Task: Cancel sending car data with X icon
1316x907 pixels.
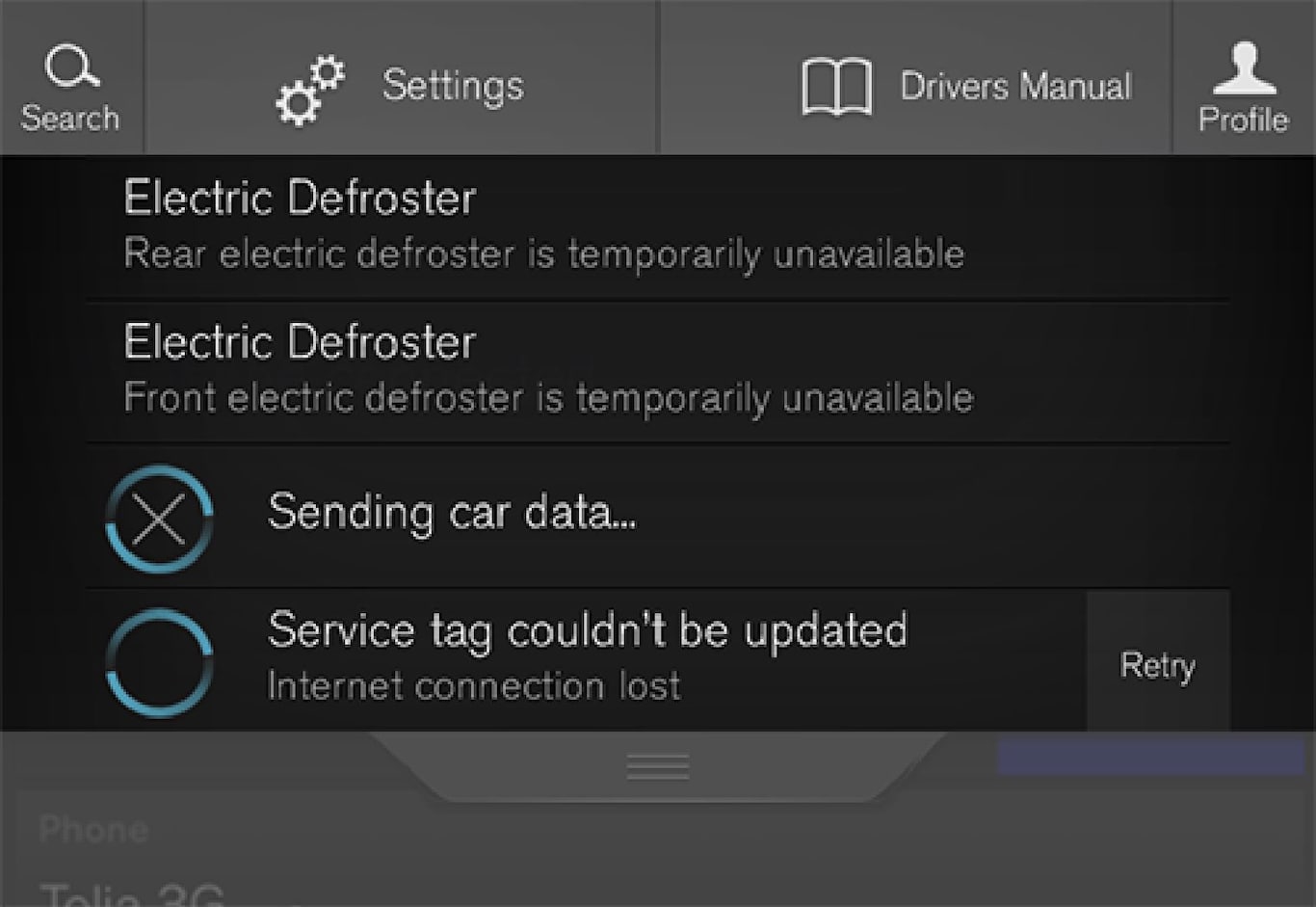Action: [x=159, y=520]
